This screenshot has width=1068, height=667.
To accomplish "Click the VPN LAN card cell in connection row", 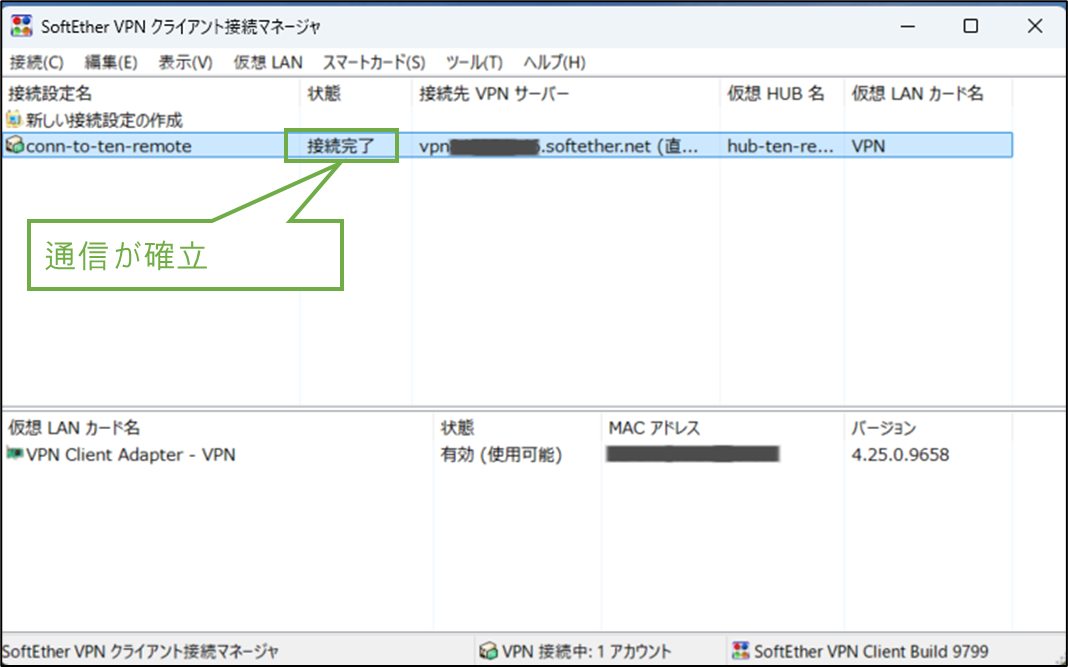I will pyautogui.click(x=868, y=146).
